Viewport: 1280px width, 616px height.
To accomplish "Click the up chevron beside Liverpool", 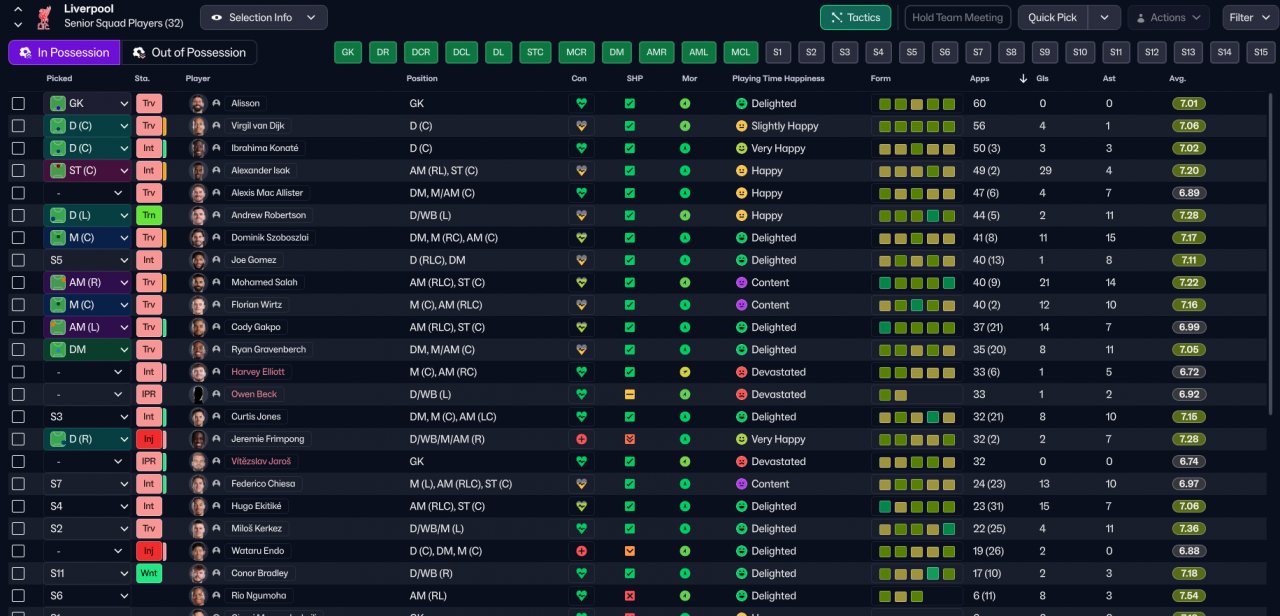I will pos(18,9).
